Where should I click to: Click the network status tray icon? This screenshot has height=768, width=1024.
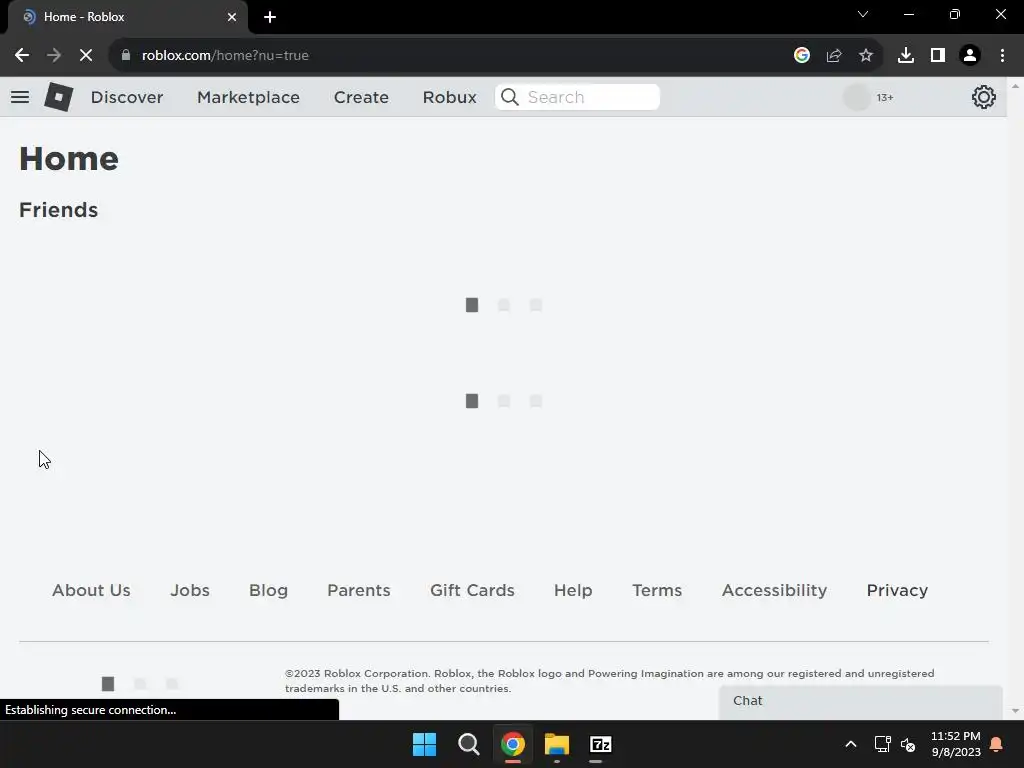pyautogui.click(x=882, y=744)
